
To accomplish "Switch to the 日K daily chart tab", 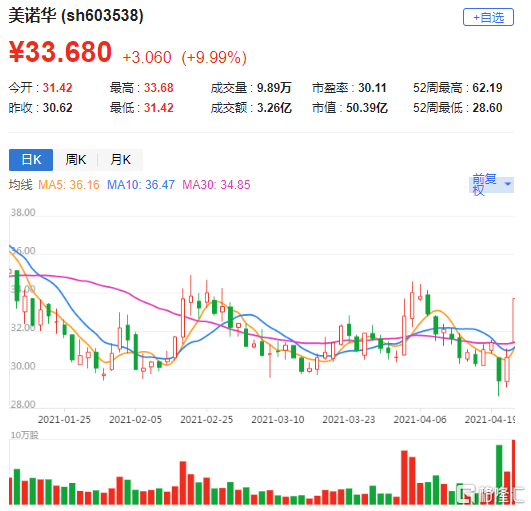I will point(31,159).
